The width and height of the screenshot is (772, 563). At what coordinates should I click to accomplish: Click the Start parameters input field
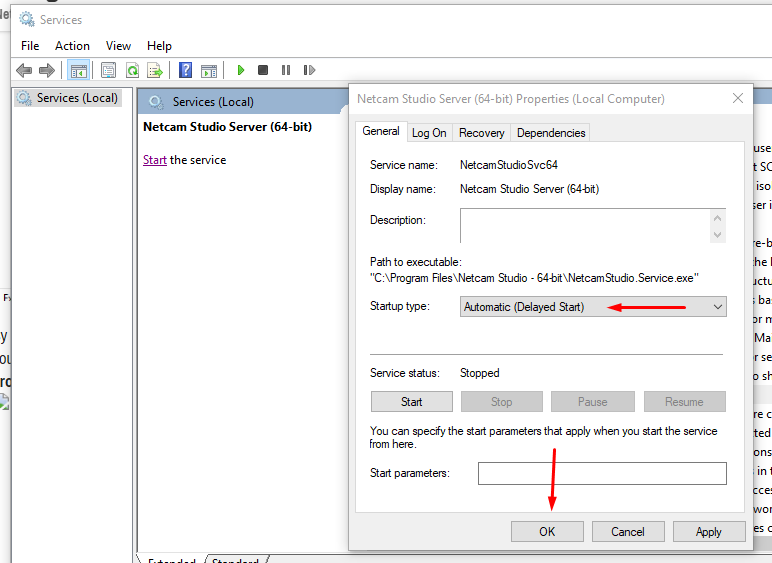(x=602, y=473)
